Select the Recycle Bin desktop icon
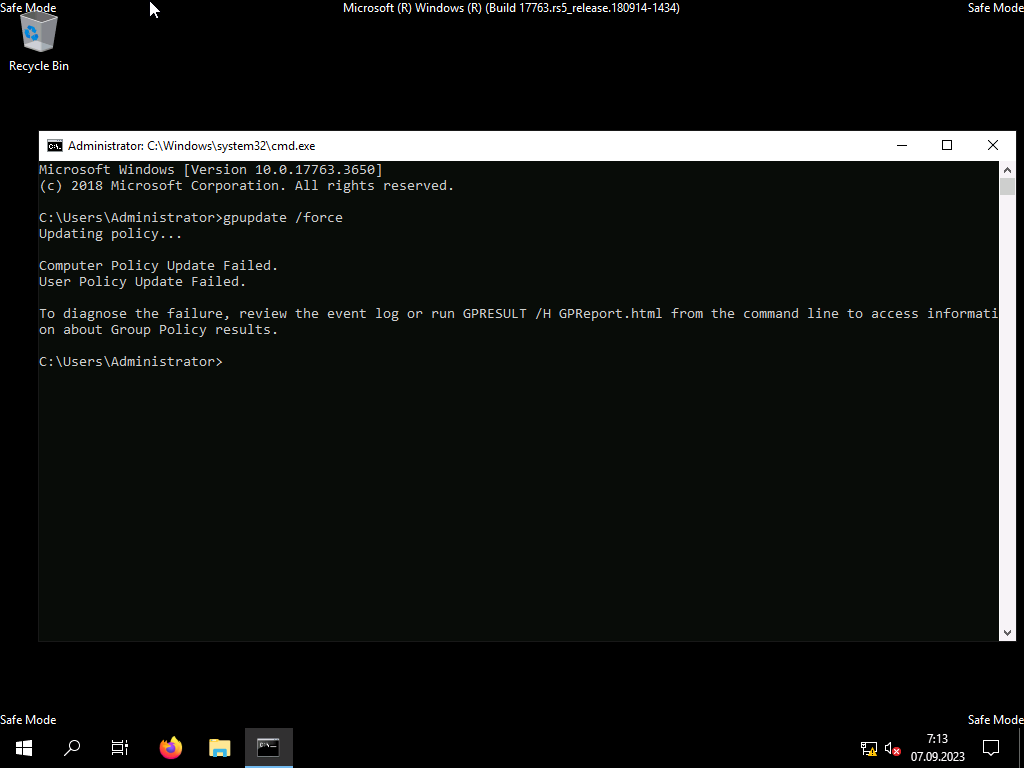 (x=39, y=42)
